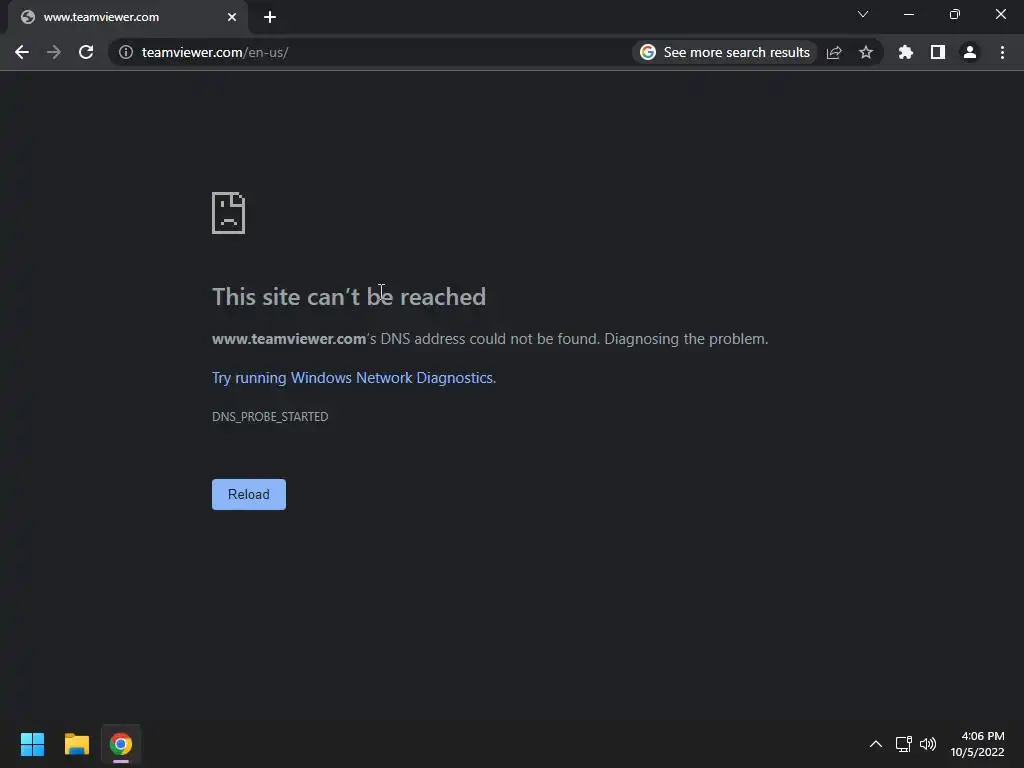
Task: Click the sad page error icon
Action: pyautogui.click(x=229, y=213)
